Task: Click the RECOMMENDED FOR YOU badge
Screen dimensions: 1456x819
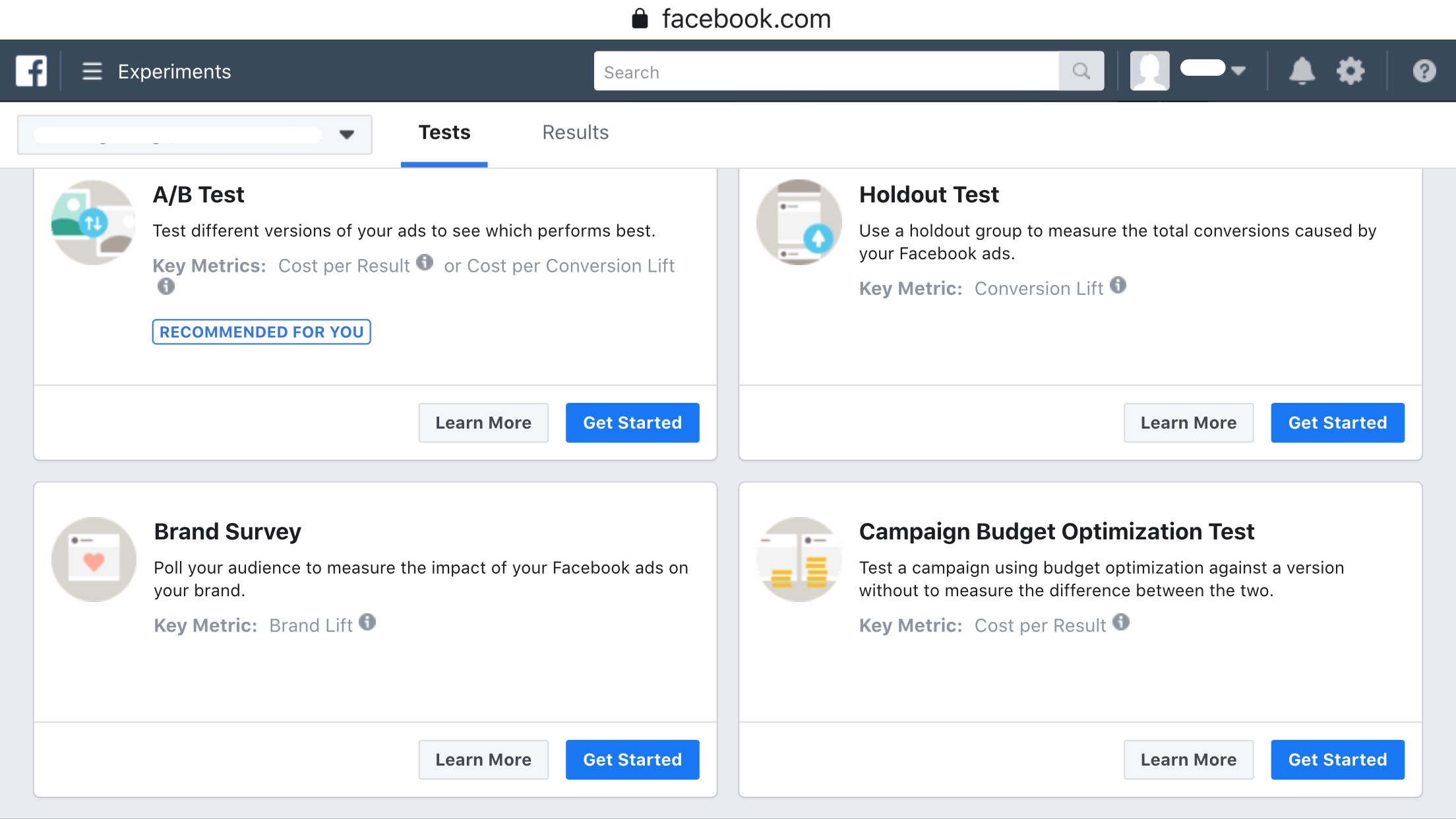Action: [x=262, y=331]
